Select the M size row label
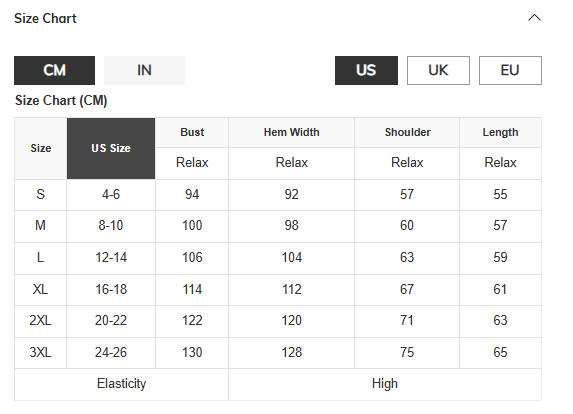Image resolution: width=573 pixels, height=414 pixels. pos(41,225)
